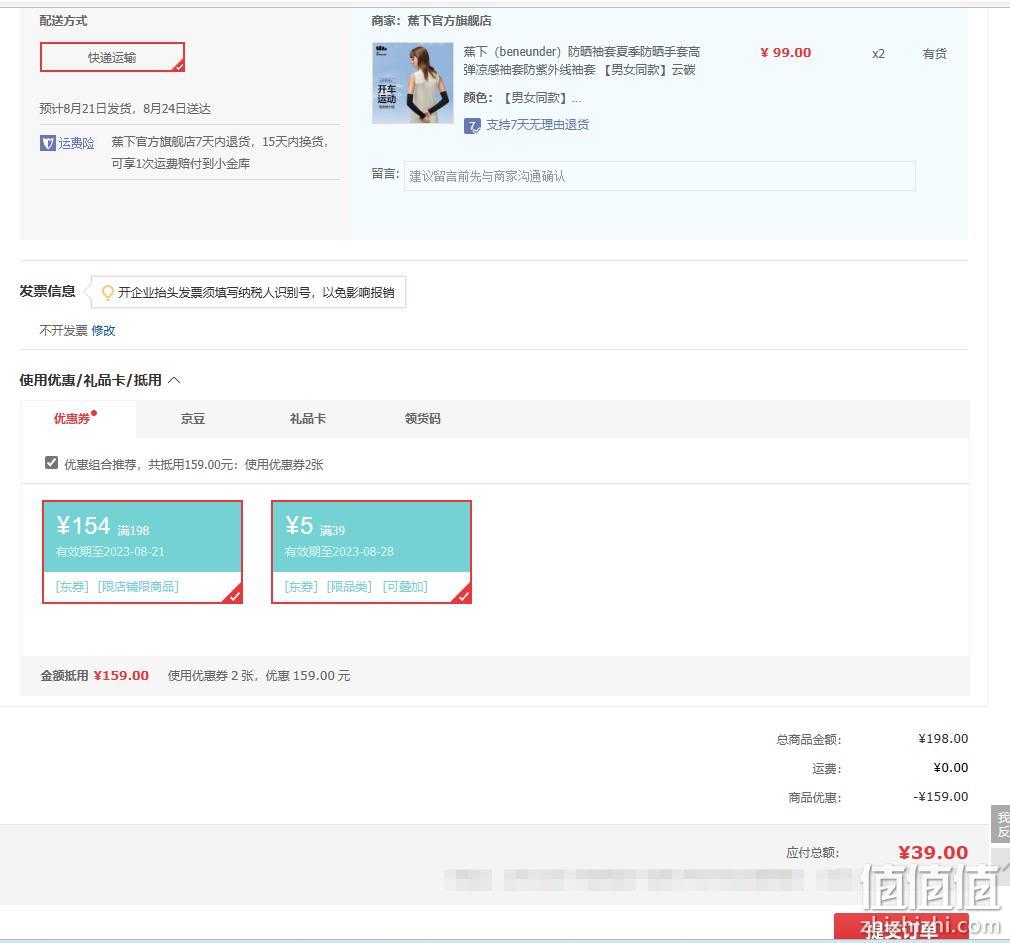The width and height of the screenshot is (1010, 943).
Task: Click the 金额抵用 ¥159.00 amount
Action: click(121, 675)
